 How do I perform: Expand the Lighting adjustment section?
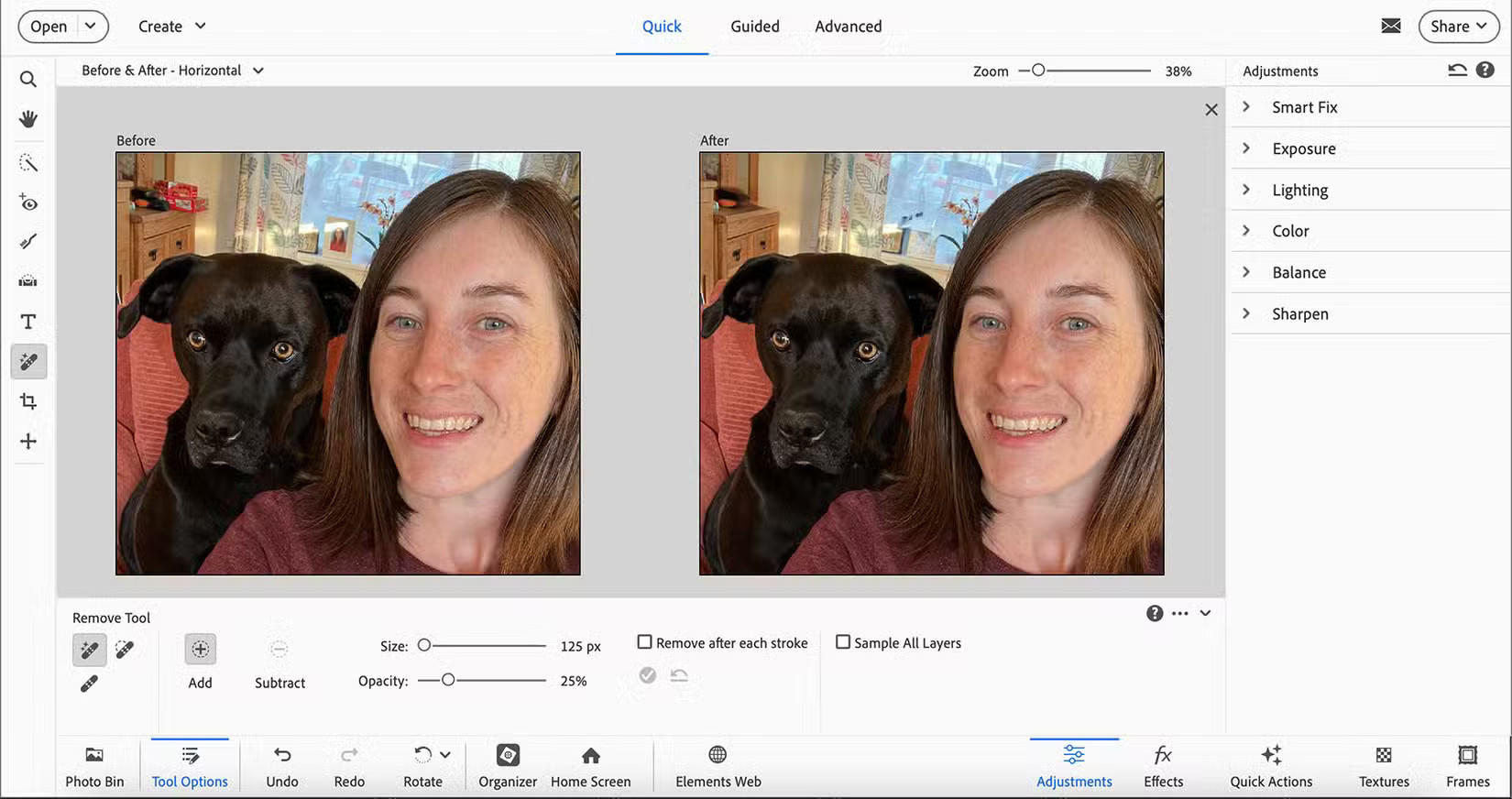pos(1299,190)
